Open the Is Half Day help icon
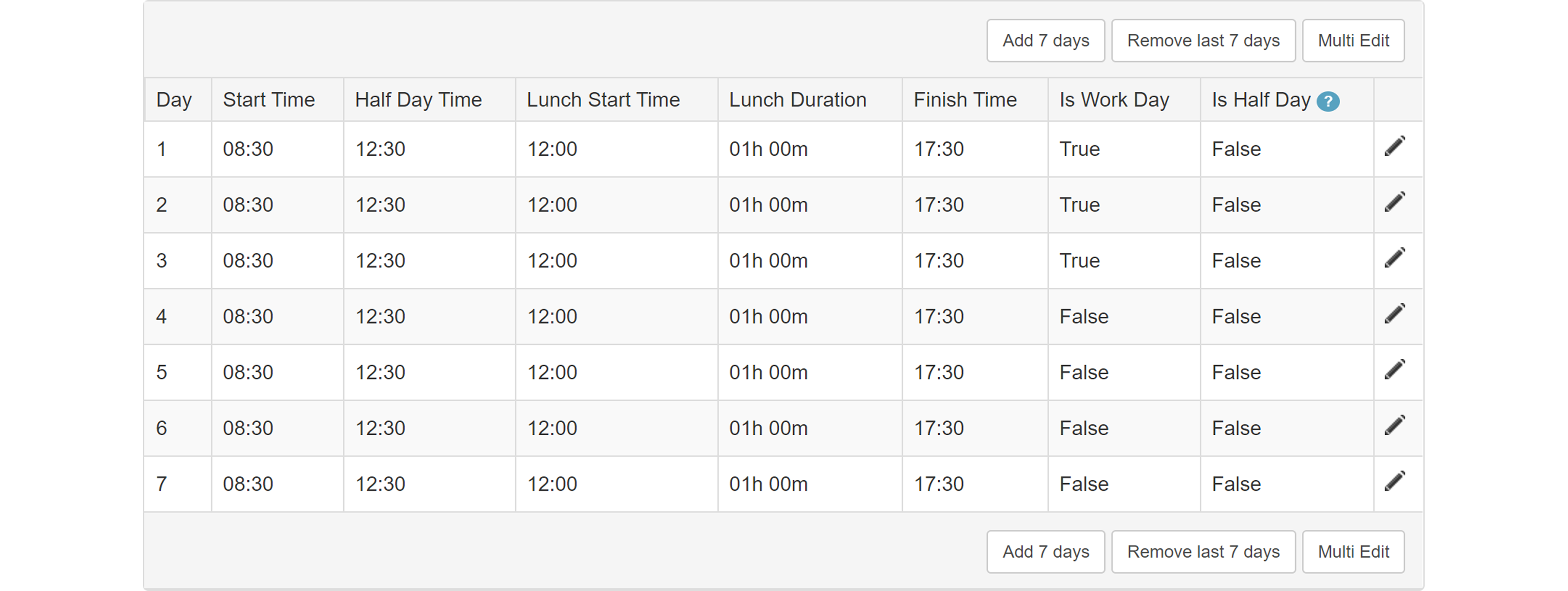This screenshot has height=591, width=1568. tap(1327, 102)
